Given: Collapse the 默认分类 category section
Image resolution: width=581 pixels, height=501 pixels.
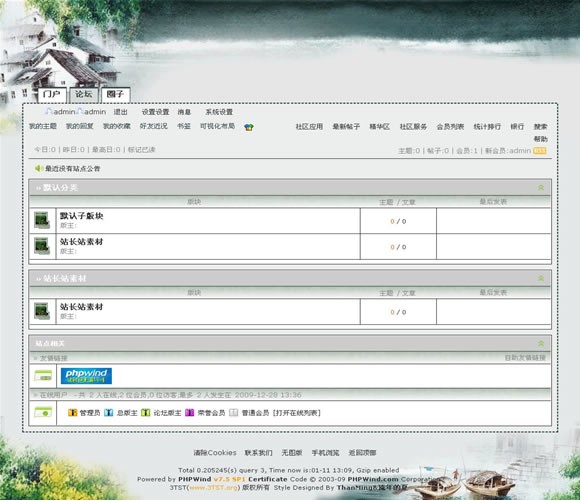Looking at the screenshot, I should click(x=541, y=188).
